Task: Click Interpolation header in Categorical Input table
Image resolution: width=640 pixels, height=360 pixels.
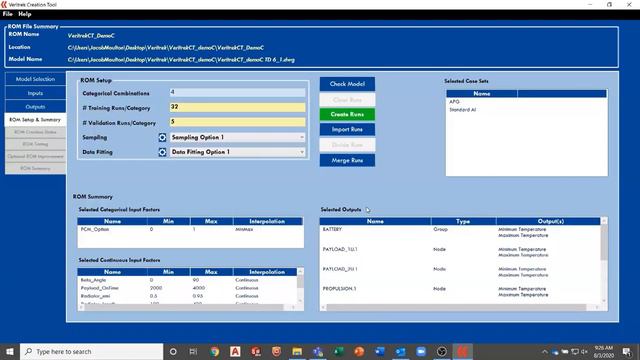Action: pos(267,221)
